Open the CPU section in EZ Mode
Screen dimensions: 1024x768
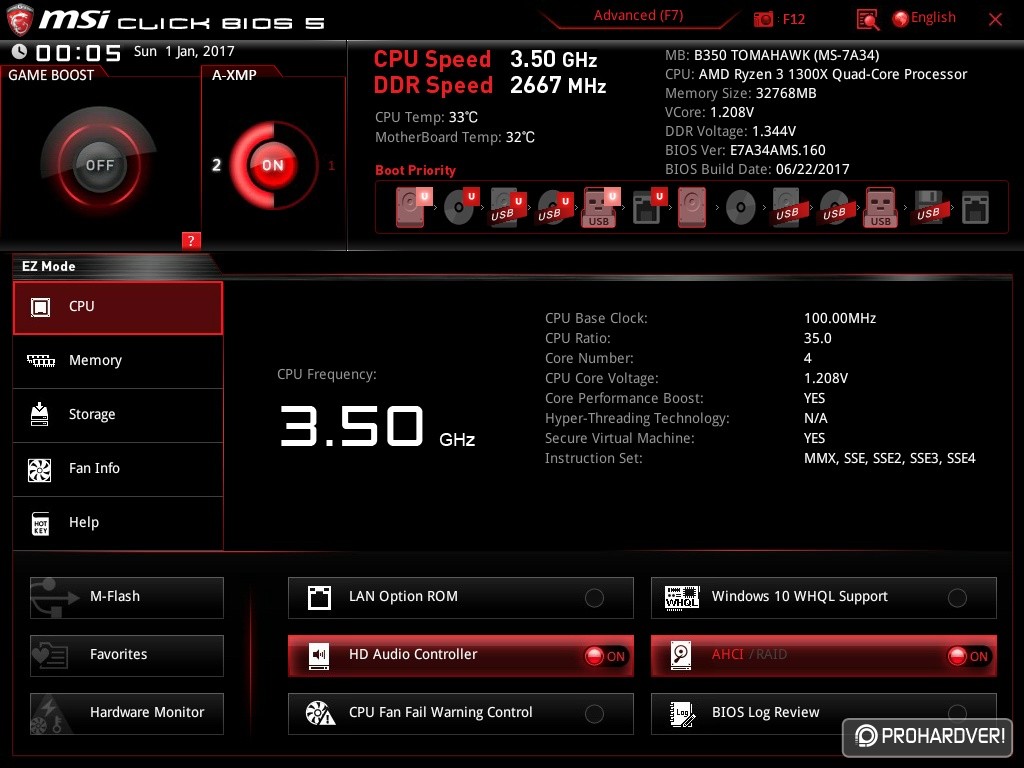[118, 308]
